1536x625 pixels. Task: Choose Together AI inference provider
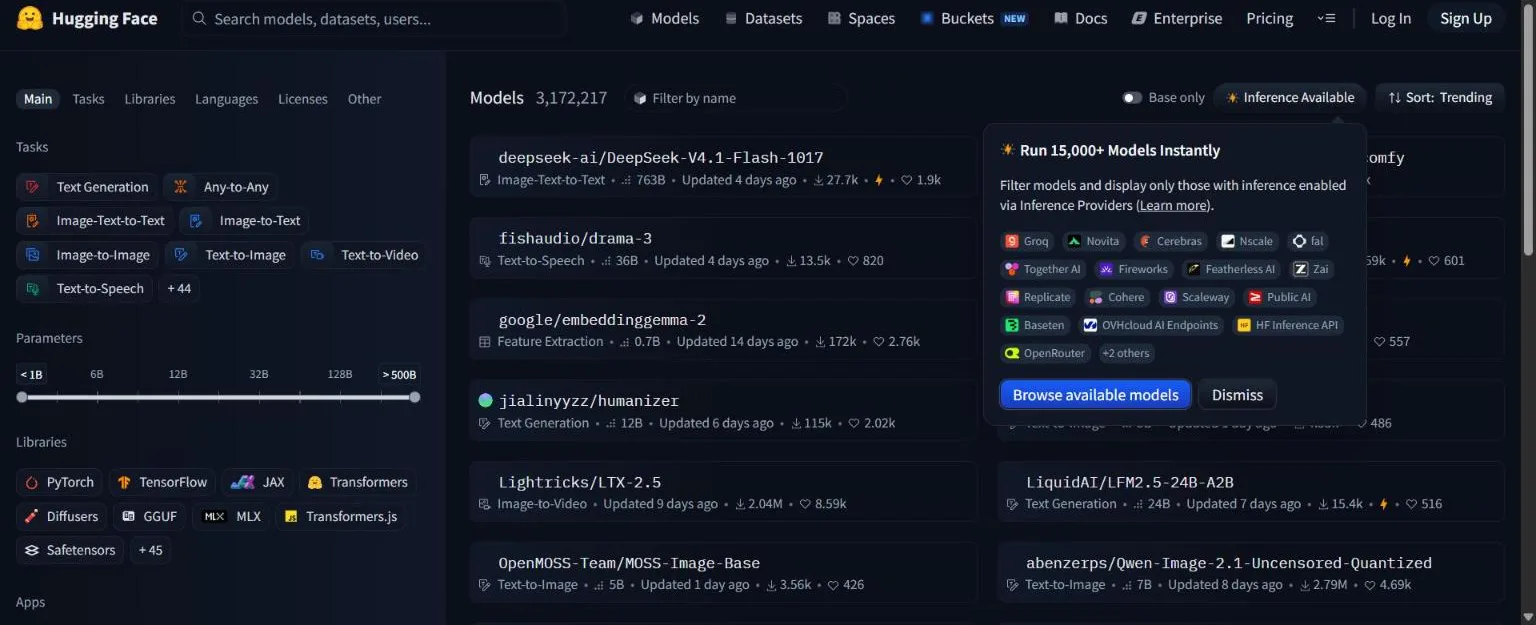1044,269
